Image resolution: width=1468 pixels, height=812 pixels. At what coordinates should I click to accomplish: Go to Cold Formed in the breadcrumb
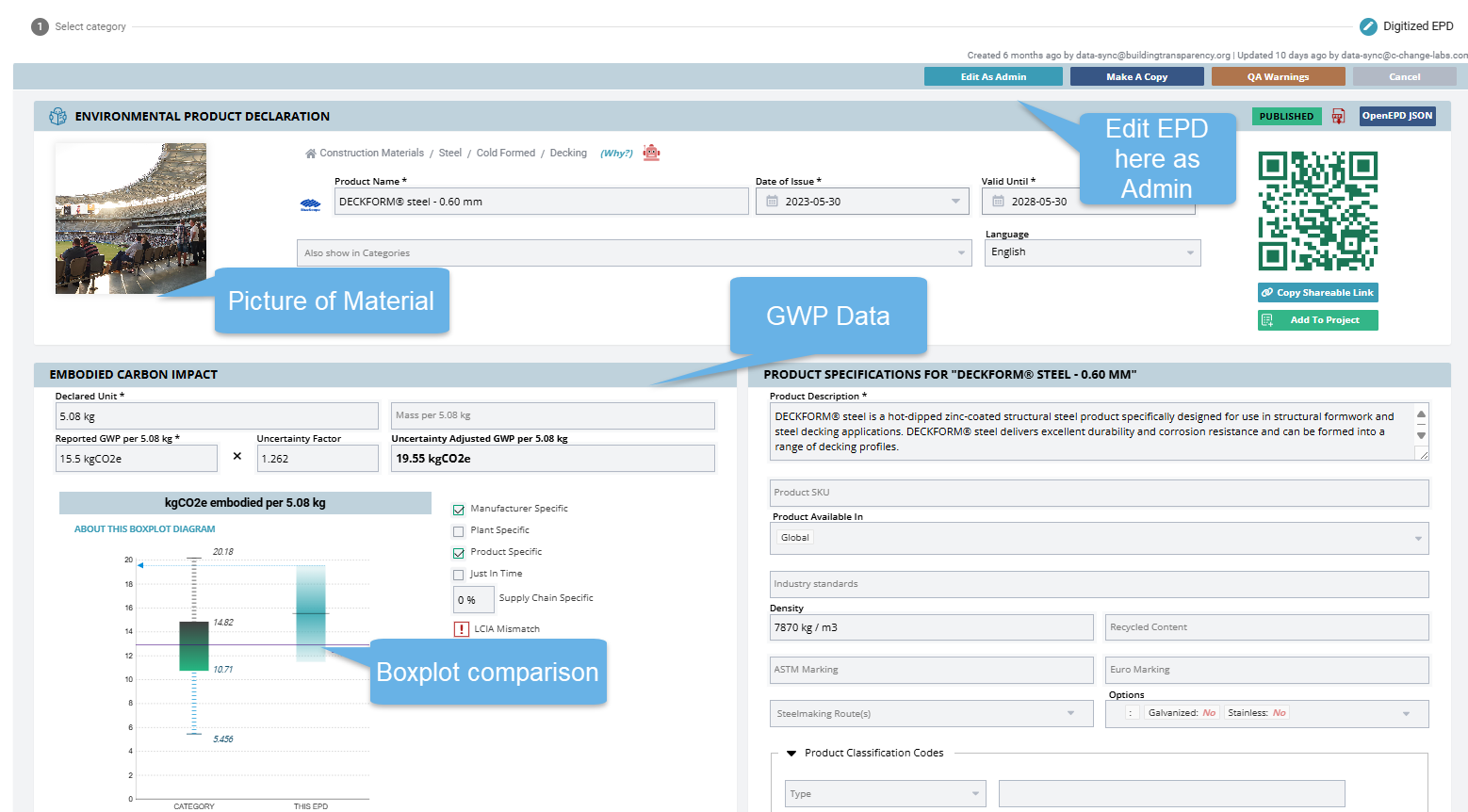[505, 153]
